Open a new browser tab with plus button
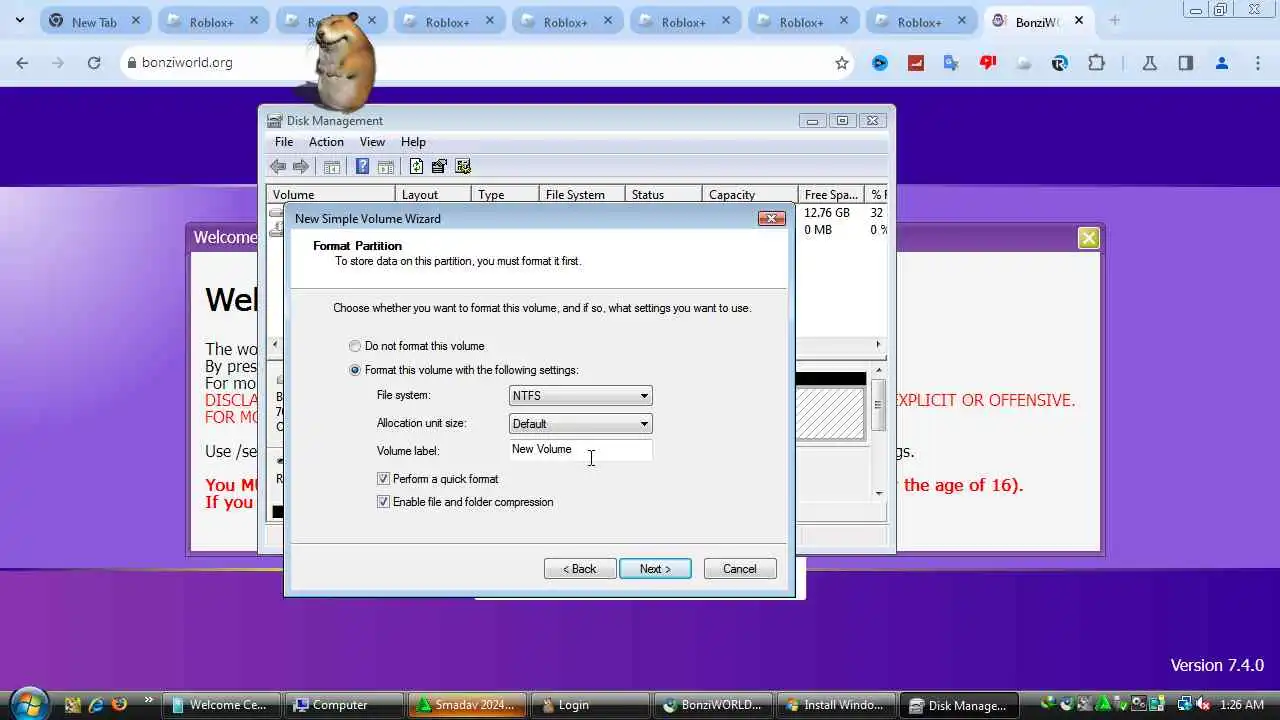The height and width of the screenshot is (720, 1280). coord(1114,21)
